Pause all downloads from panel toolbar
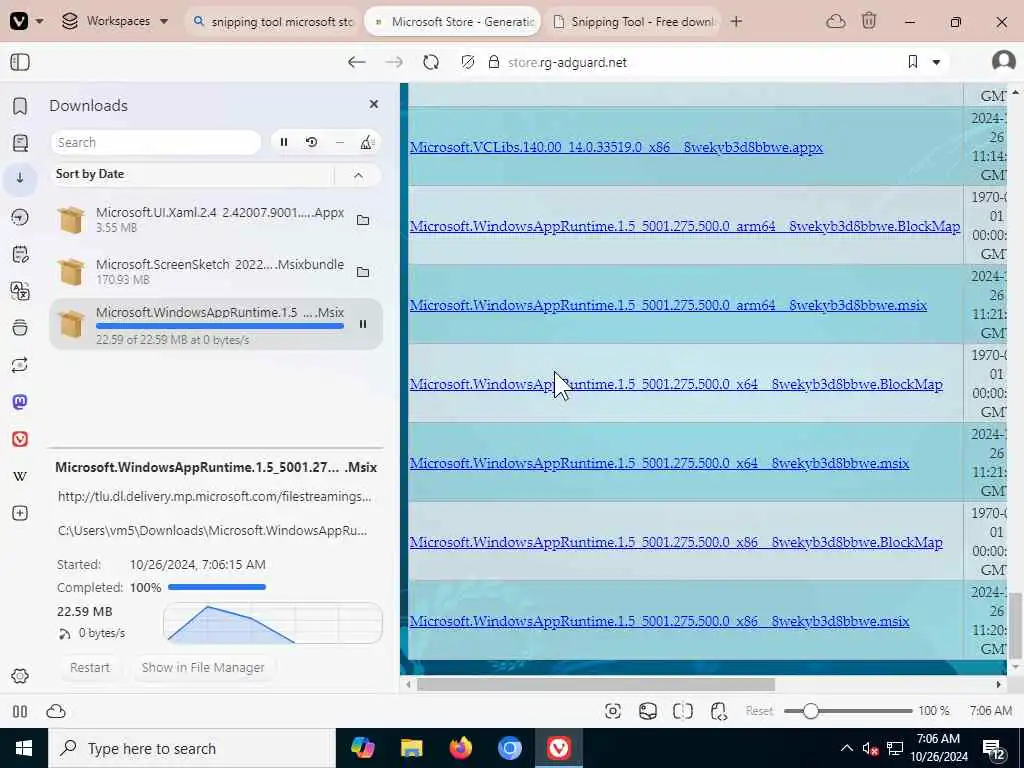The height and width of the screenshot is (768, 1024). (284, 142)
